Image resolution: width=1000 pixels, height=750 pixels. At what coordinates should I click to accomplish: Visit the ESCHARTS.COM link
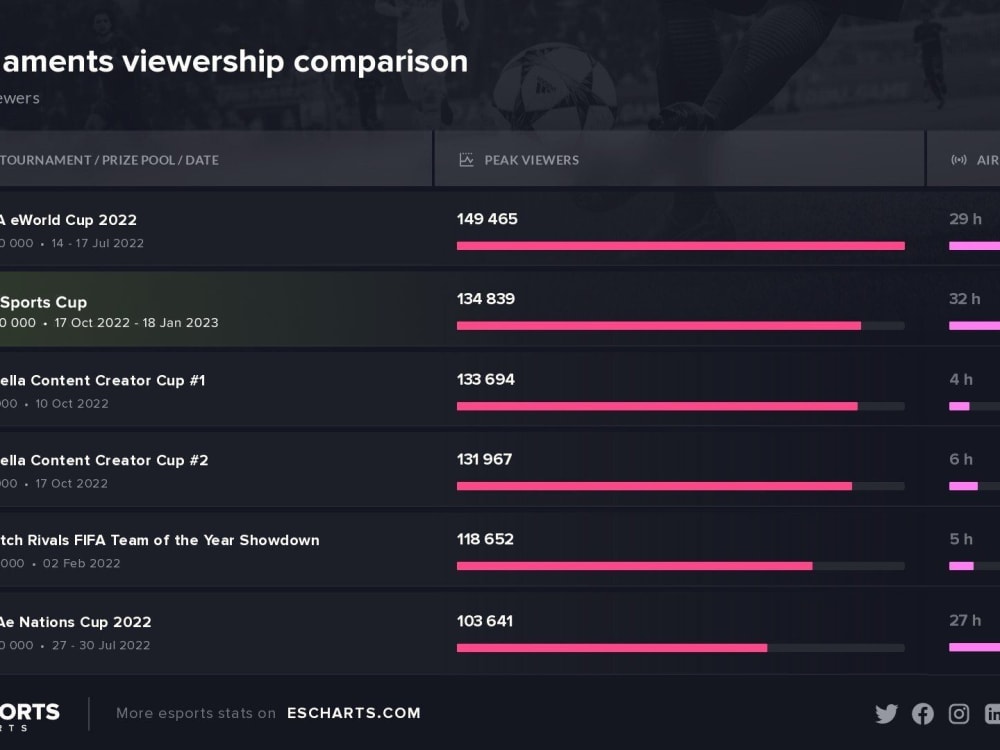(x=354, y=713)
